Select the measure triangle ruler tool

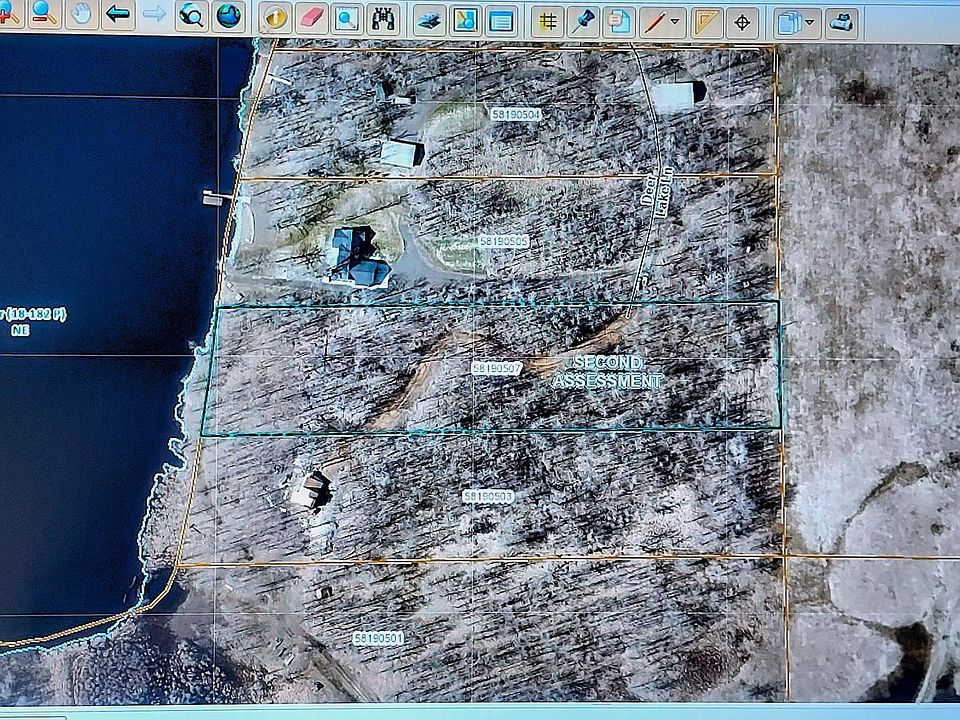pos(707,22)
